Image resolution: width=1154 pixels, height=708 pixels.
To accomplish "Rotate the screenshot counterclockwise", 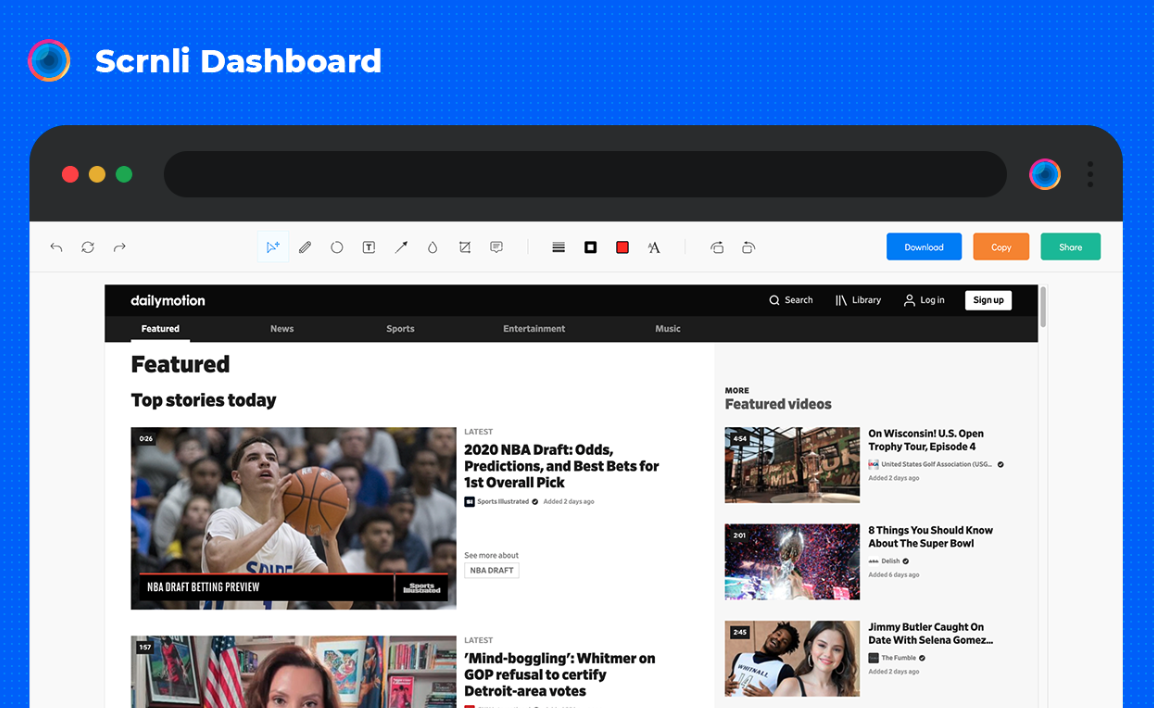I will pyautogui.click(x=717, y=247).
